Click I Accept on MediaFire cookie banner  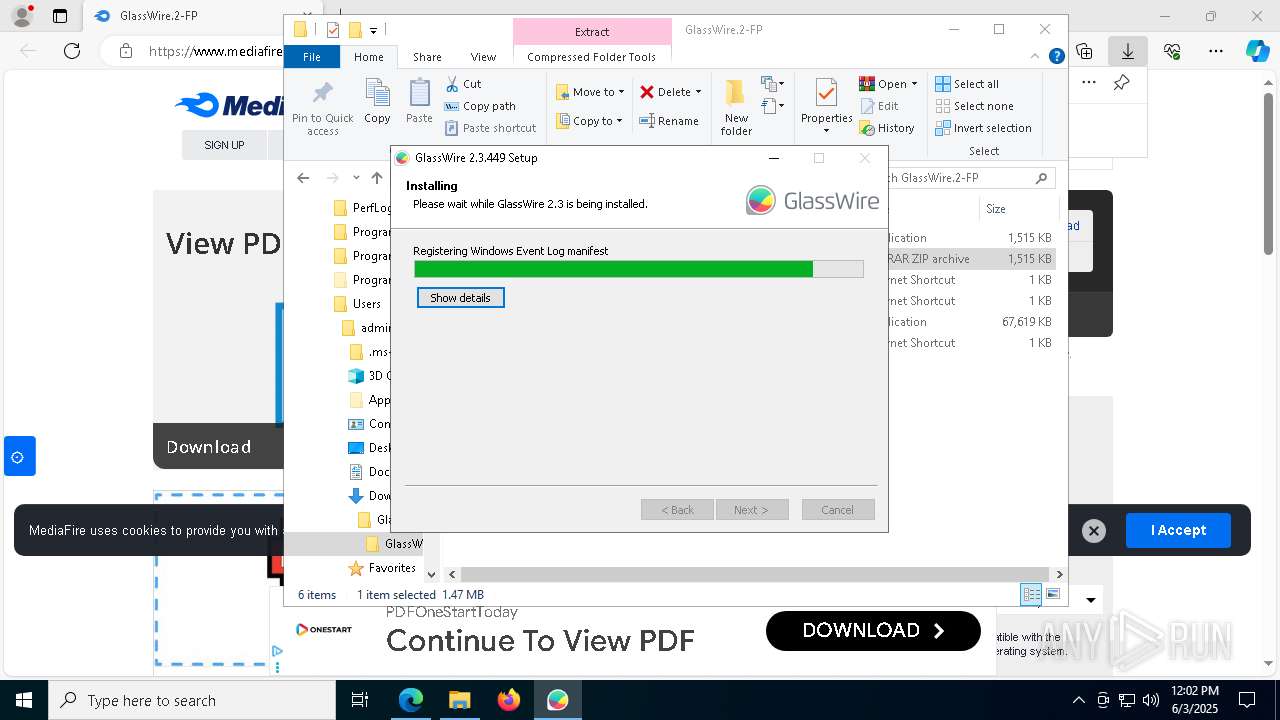[1178, 530]
